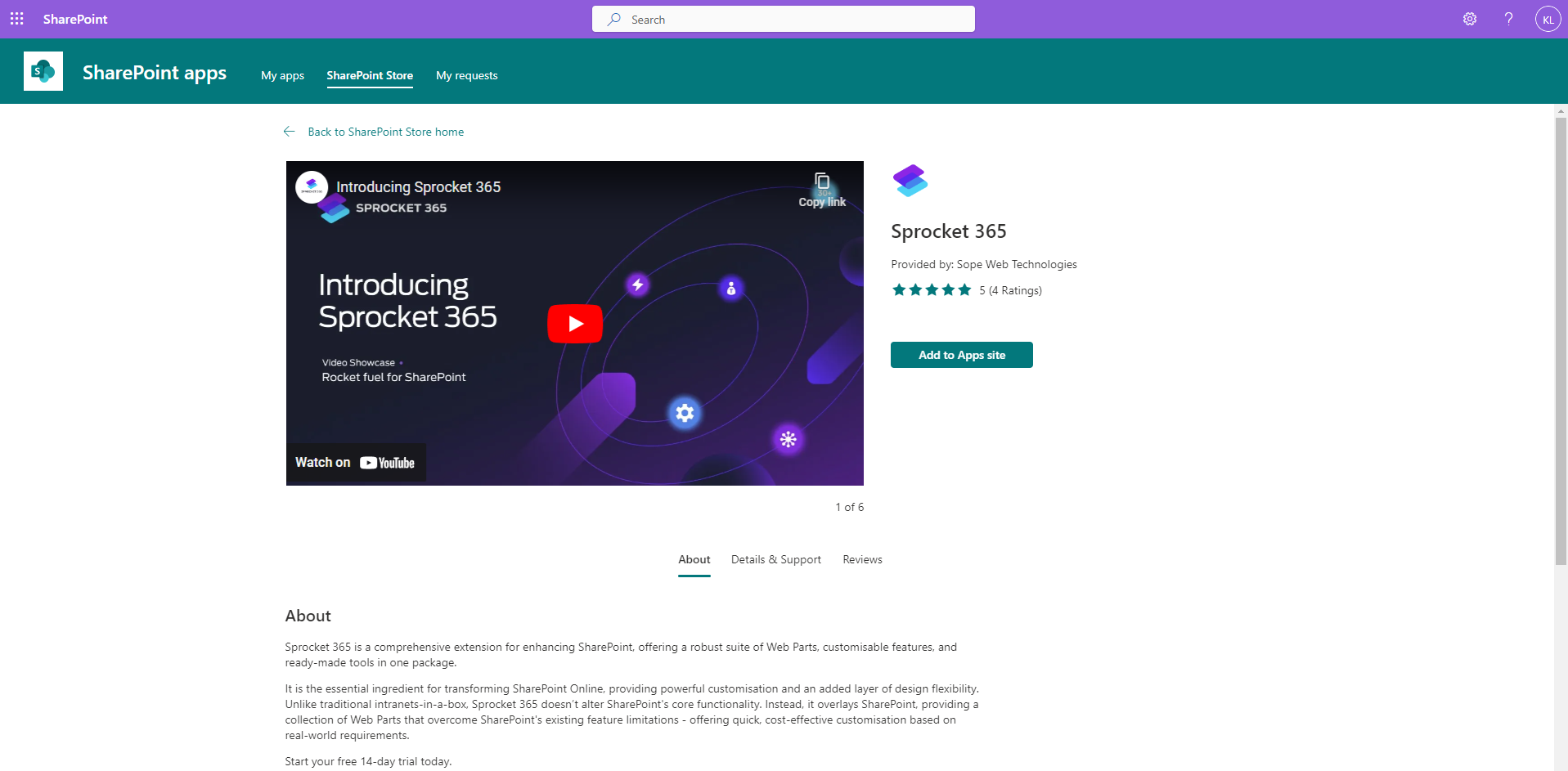The height and width of the screenshot is (771, 1568).
Task: Open Back to SharePoint Store home
Action: click(x=385, y=131)
